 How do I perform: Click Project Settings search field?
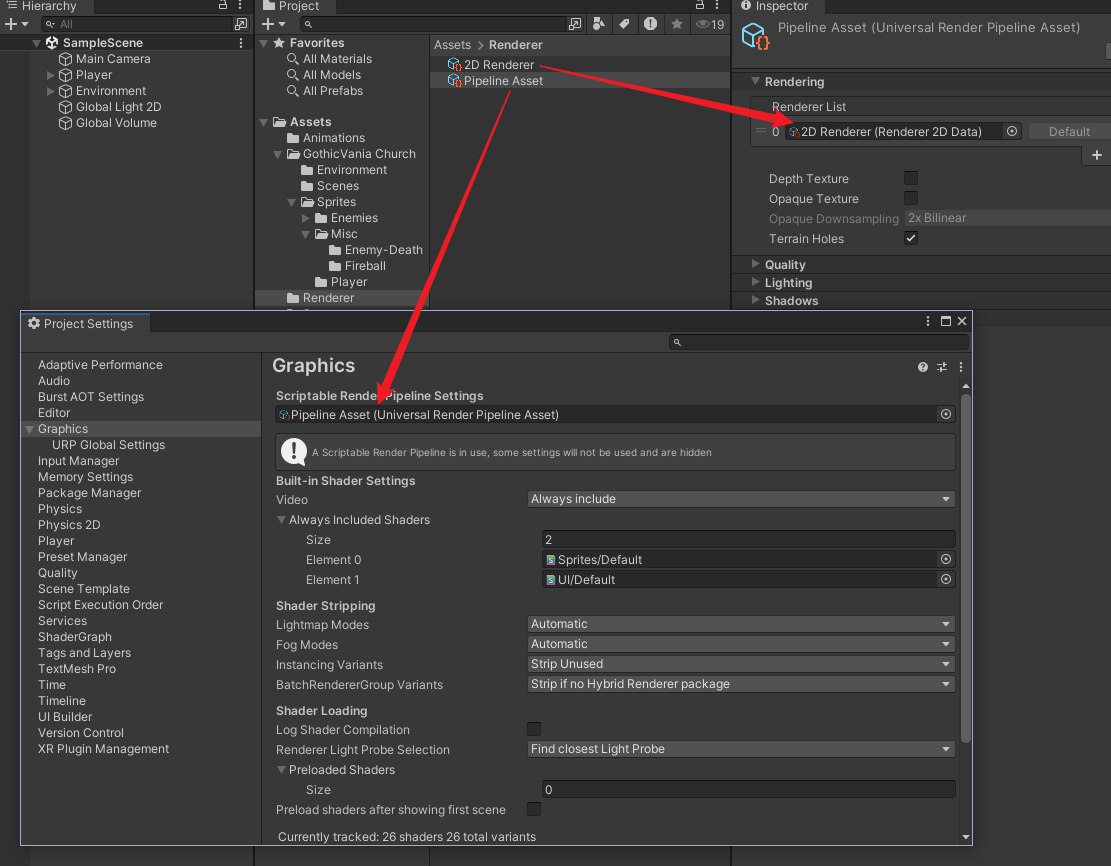[x=819, y=342]
